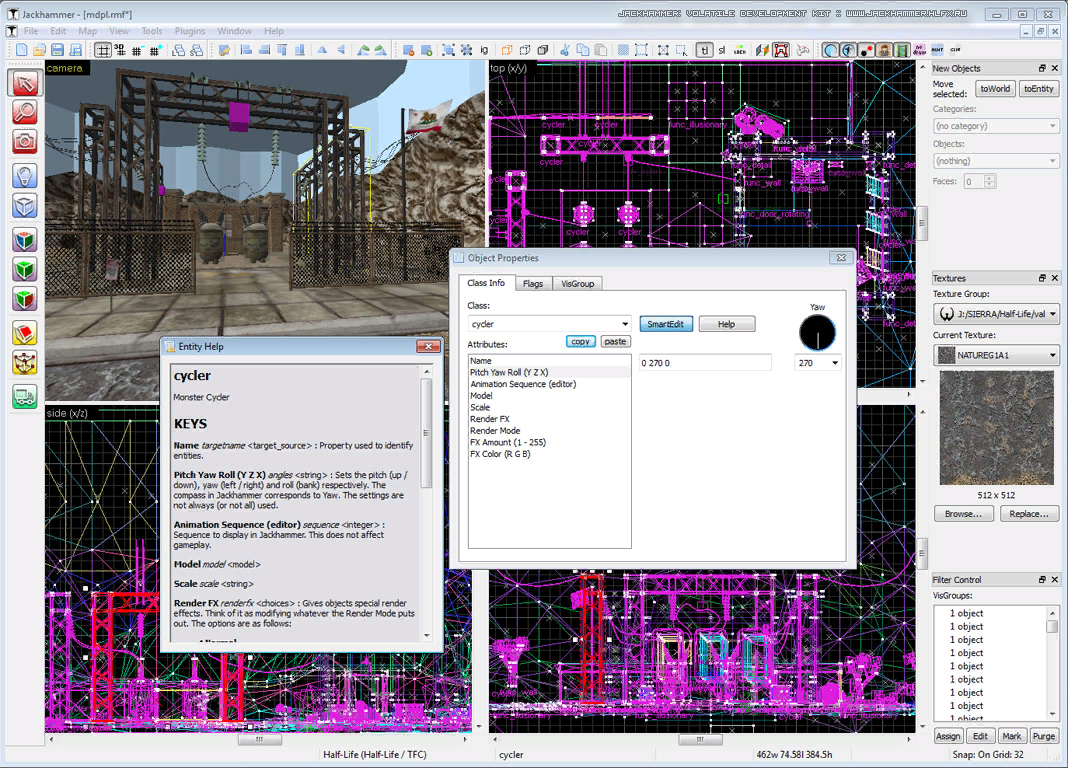
Task: Click the Replace... texture button
Action: [x=1029, y=514]
